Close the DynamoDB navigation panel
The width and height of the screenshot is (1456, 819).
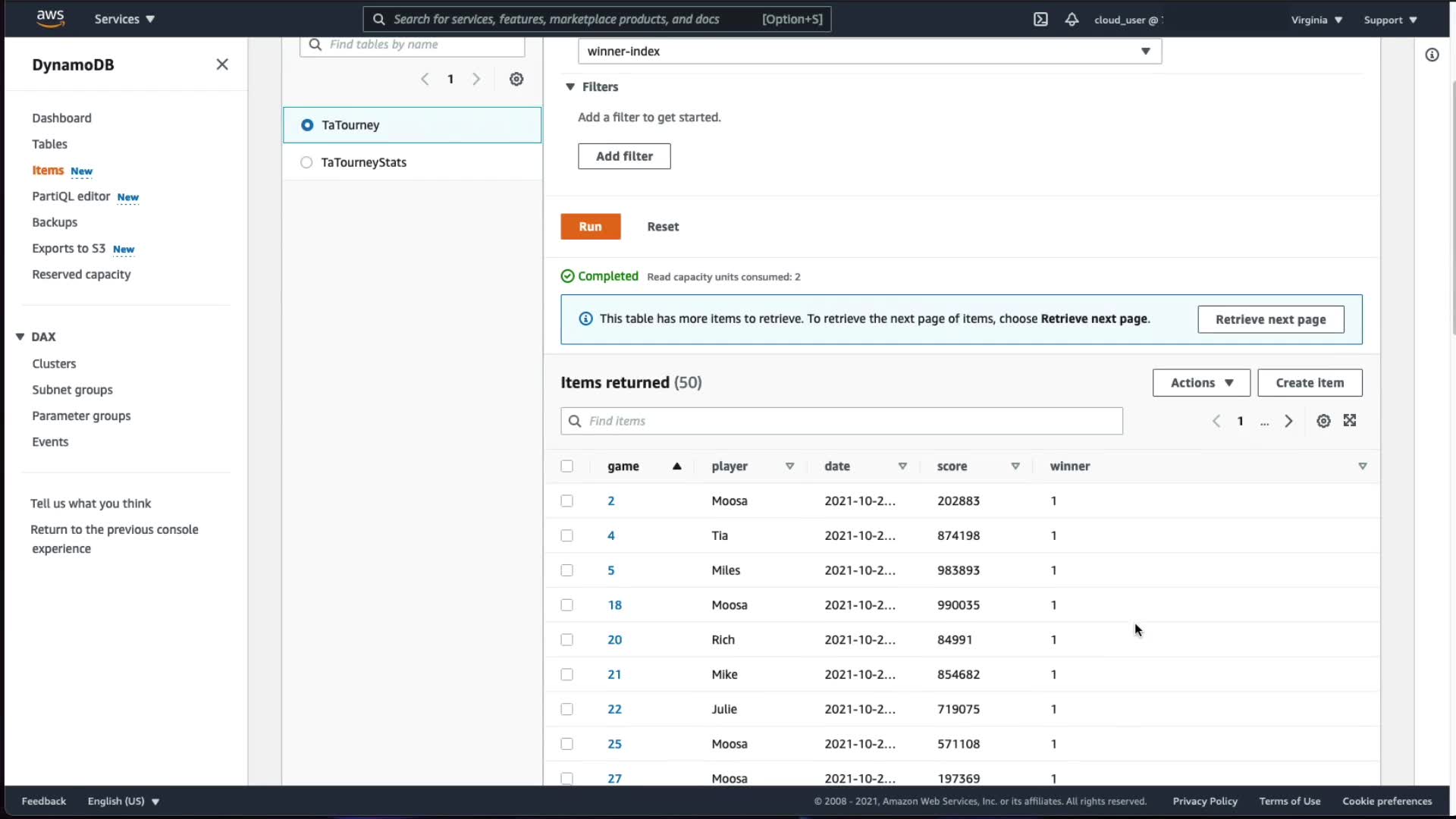click(222, 64)
